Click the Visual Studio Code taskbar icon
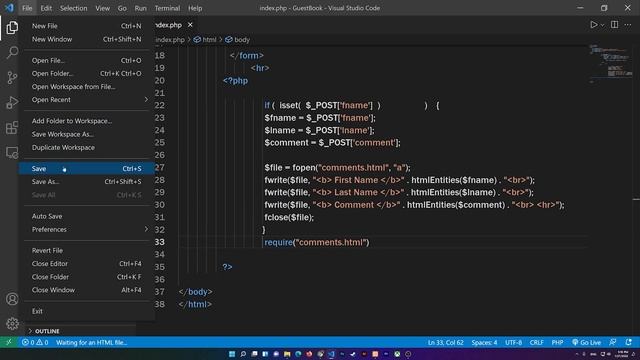The width and height of the screenshot is (640, 360). pyautogui.click(x=331, y=354)
